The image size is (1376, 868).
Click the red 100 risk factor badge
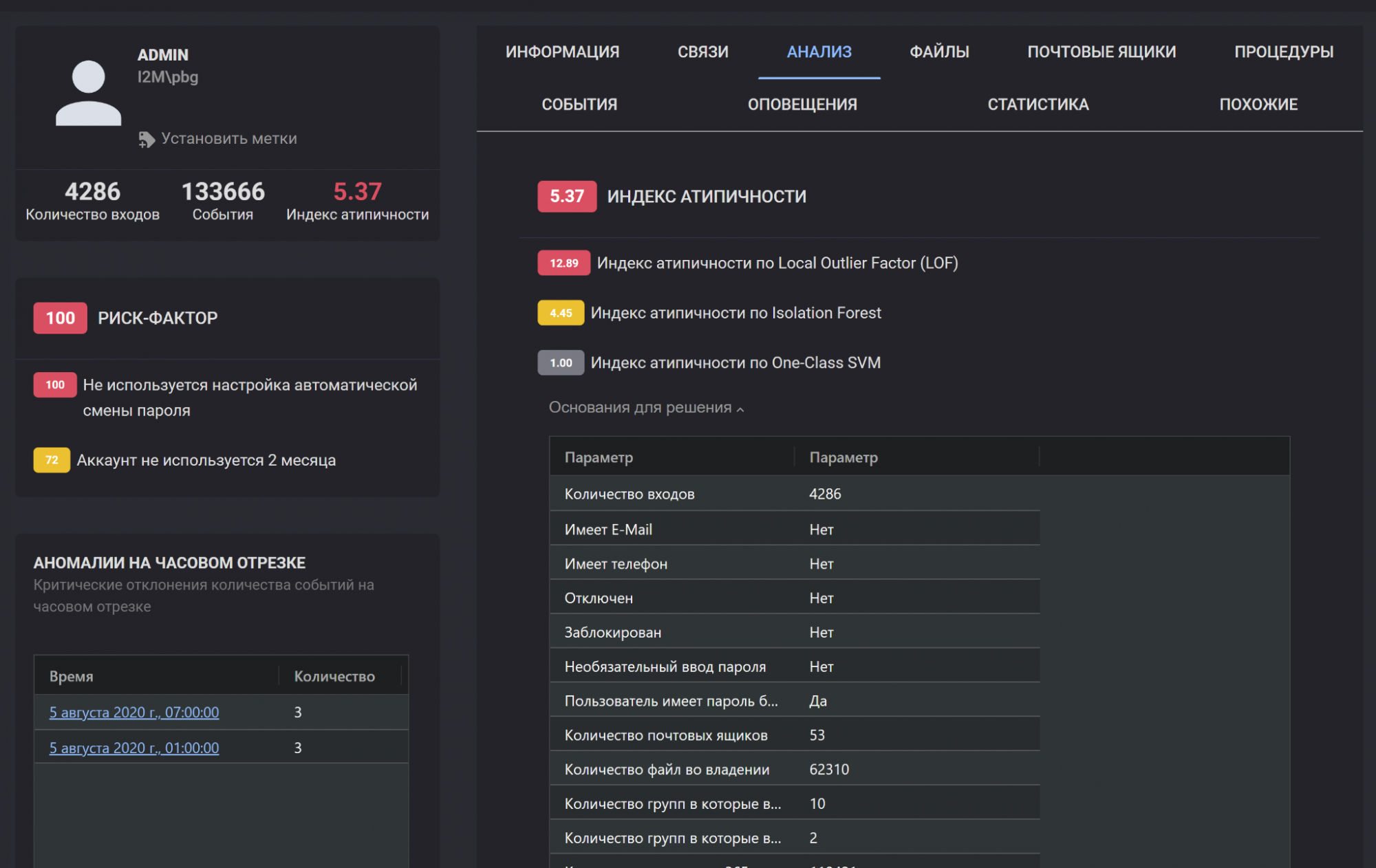[60, 318]
